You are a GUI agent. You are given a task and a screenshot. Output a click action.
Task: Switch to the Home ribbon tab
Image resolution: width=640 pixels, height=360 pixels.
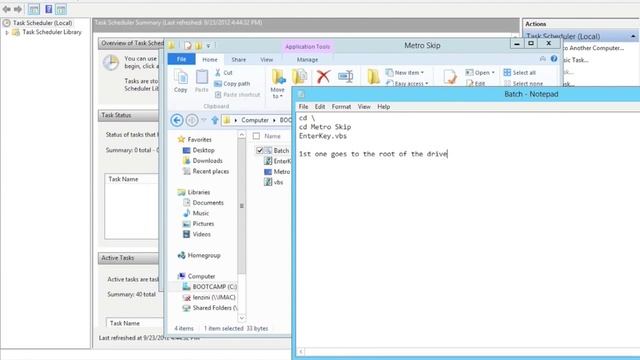[210, 60]
